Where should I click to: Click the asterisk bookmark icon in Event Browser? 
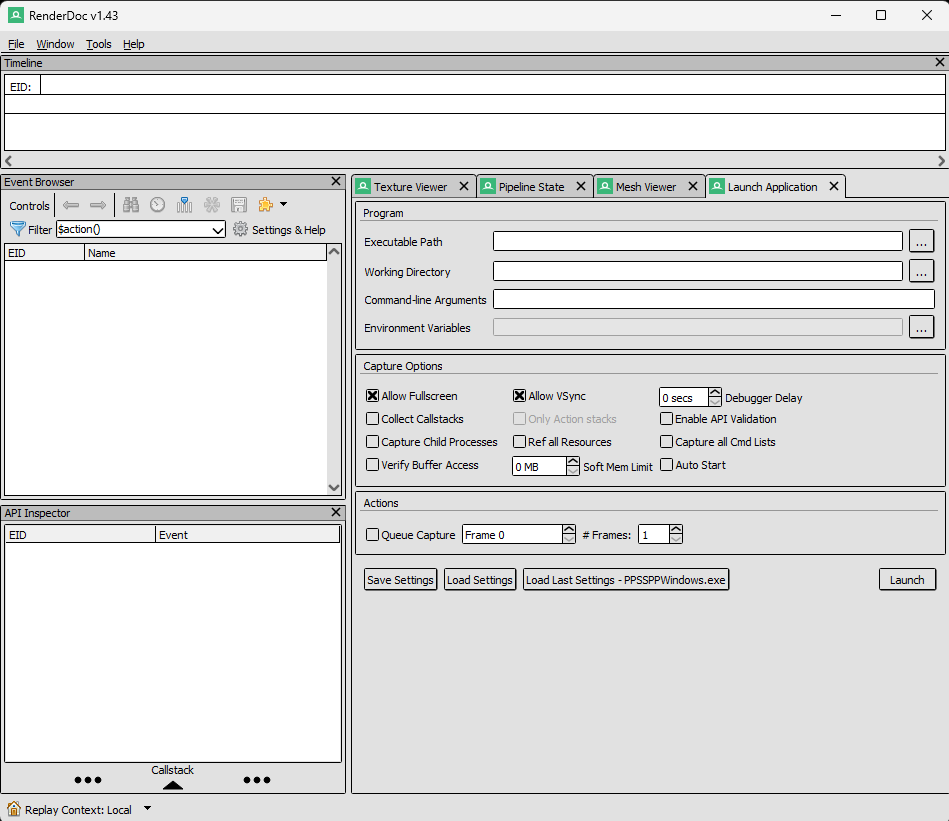click(x=212, y=205)
